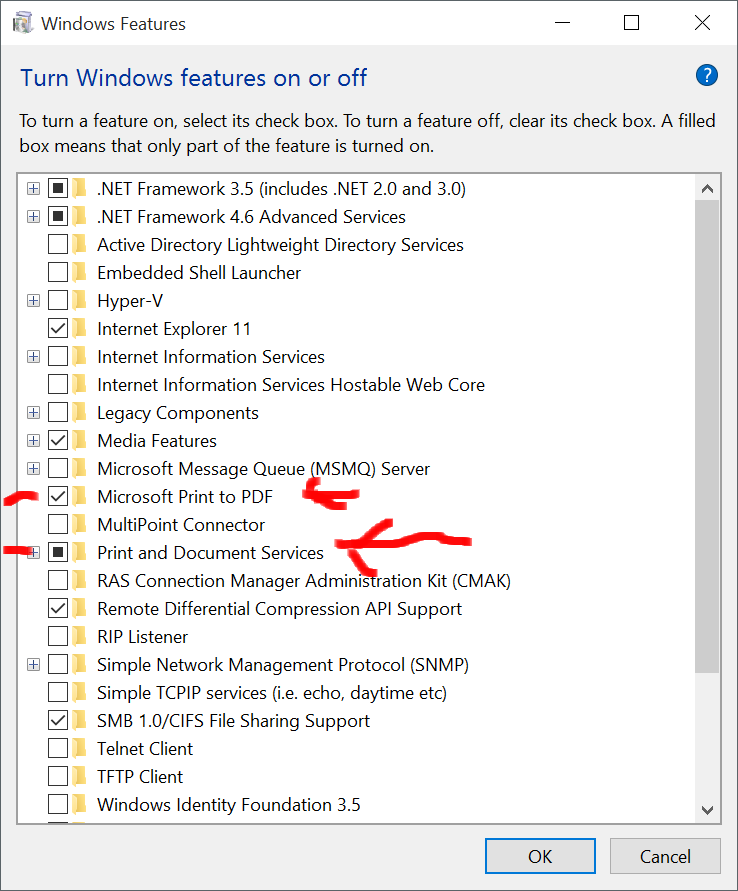
Task: Select the Legacy Components item
Action: click(178, 413)
